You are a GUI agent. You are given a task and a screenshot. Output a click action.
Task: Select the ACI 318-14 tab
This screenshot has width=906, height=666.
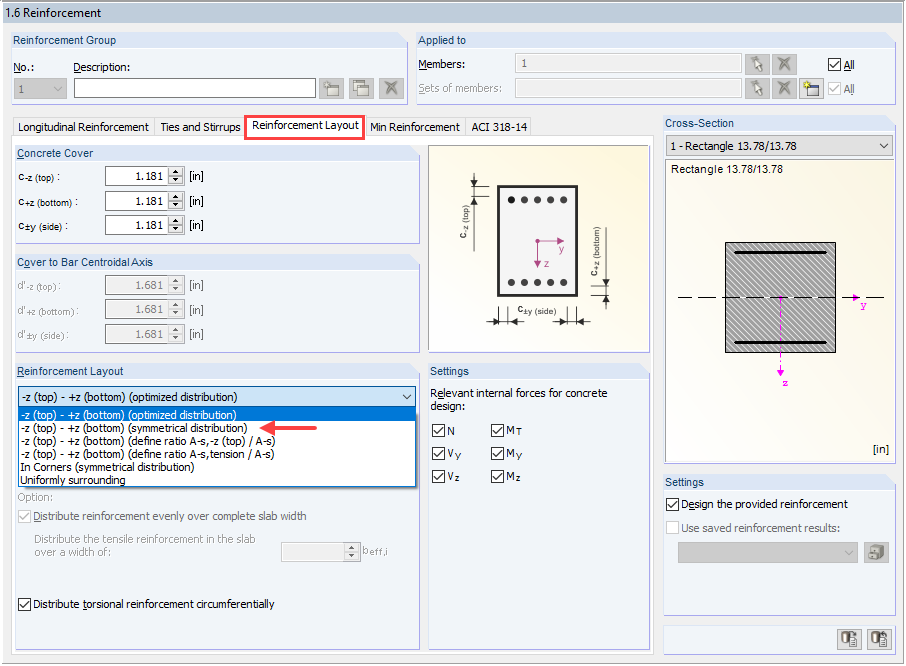coord(498,127)
